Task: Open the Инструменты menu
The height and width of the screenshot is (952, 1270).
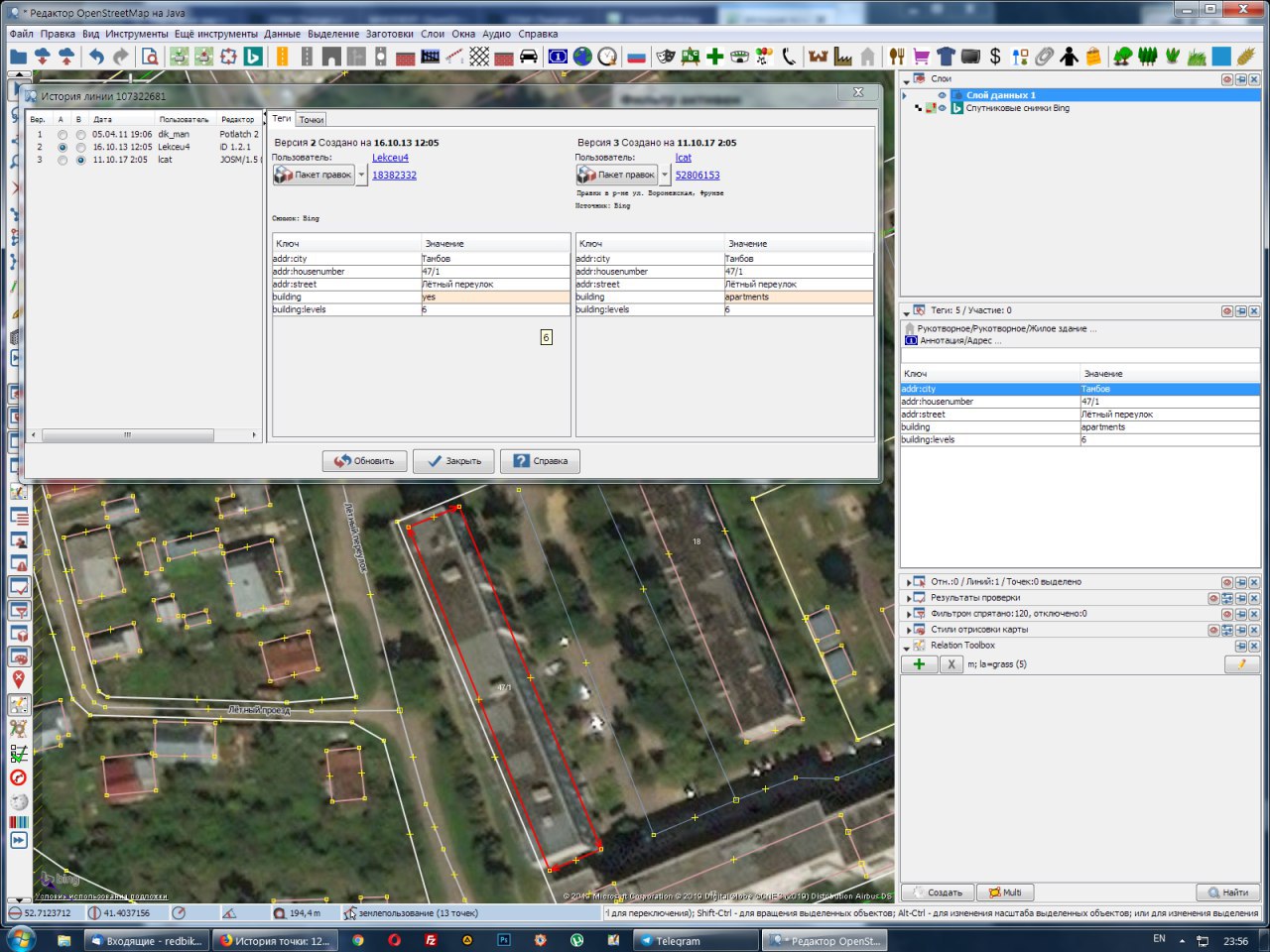Action: pyautogui.click(x=137, y=34)
